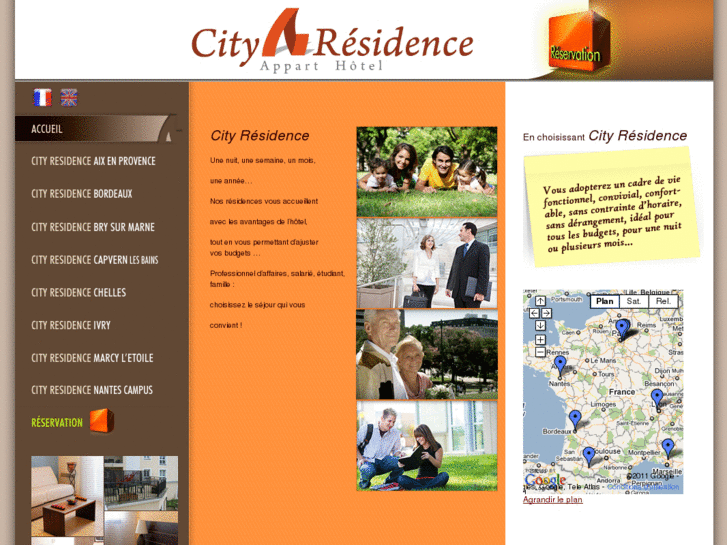Open City Residence Bordeaux
727x545 pixels.
[82, 194]
